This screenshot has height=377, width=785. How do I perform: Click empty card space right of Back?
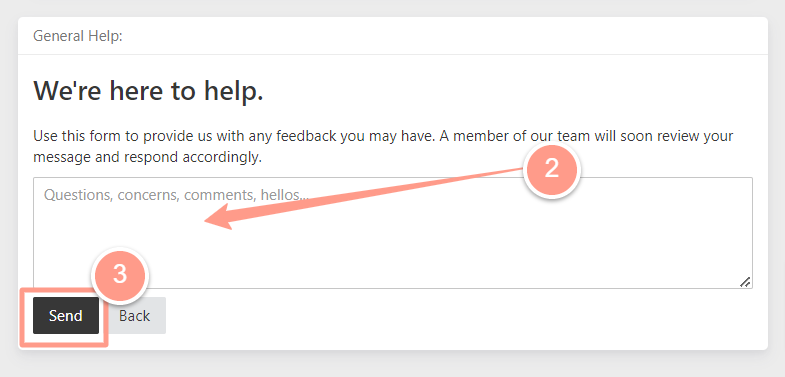point(451,318)
